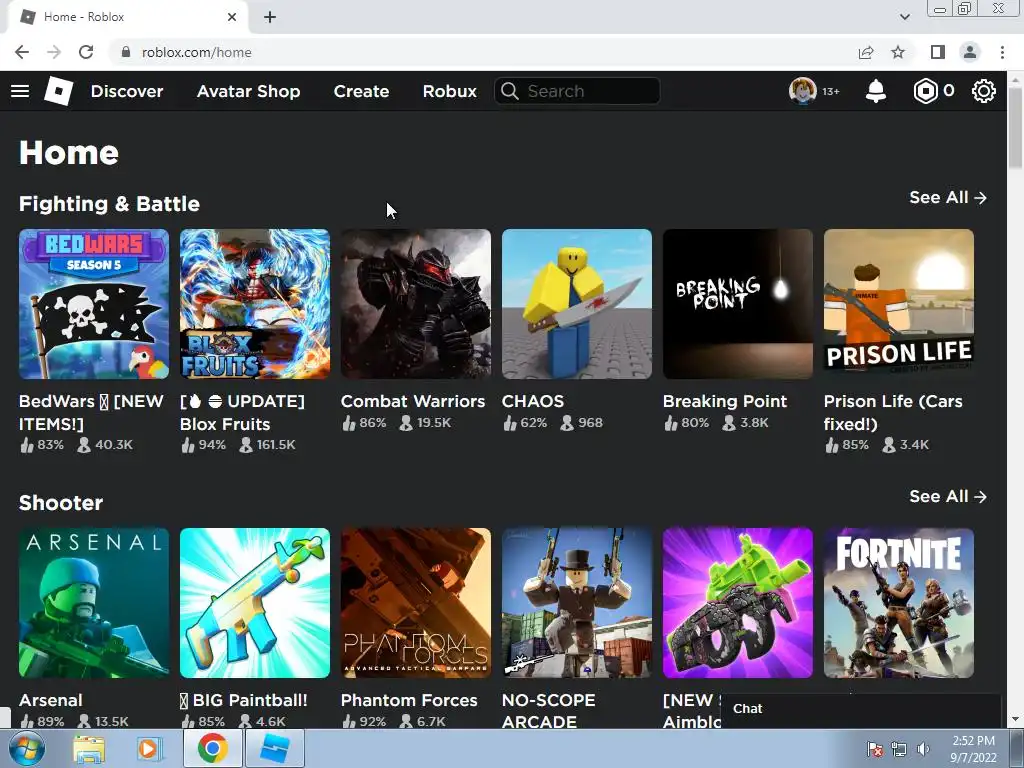Click the Roblox logo icon

tap(58, 91)
